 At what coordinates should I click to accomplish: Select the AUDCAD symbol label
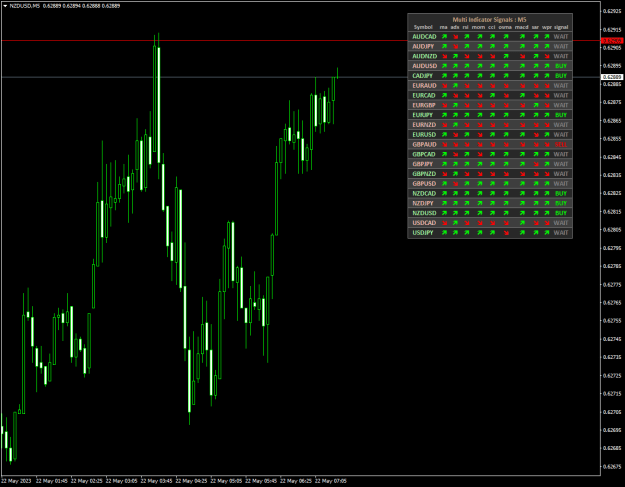(424, 37)
